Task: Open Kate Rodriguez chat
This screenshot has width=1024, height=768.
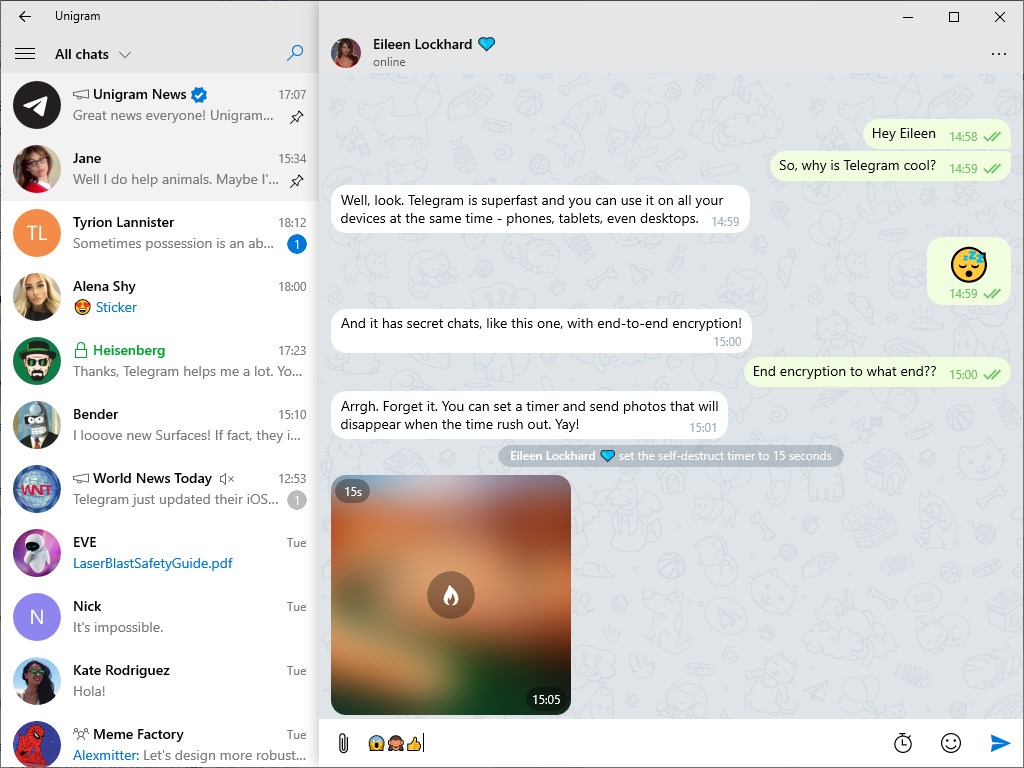Action: click(x=159, y=681)
